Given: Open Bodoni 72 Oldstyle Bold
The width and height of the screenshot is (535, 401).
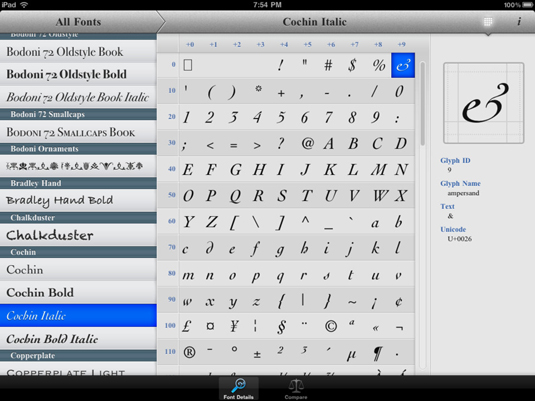Looking at the screenshot, I should pyautogui.click(x=78, y=74).
